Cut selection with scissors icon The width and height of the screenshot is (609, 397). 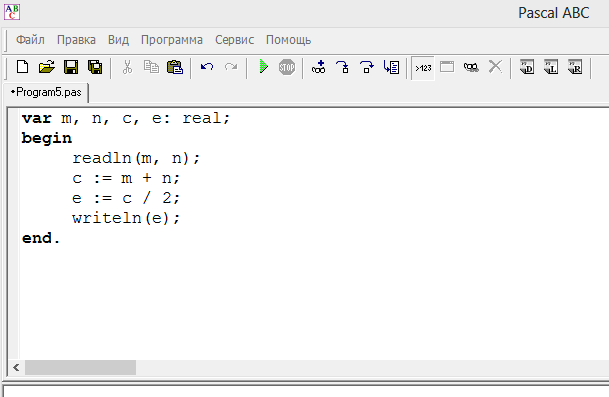(127, 67)
